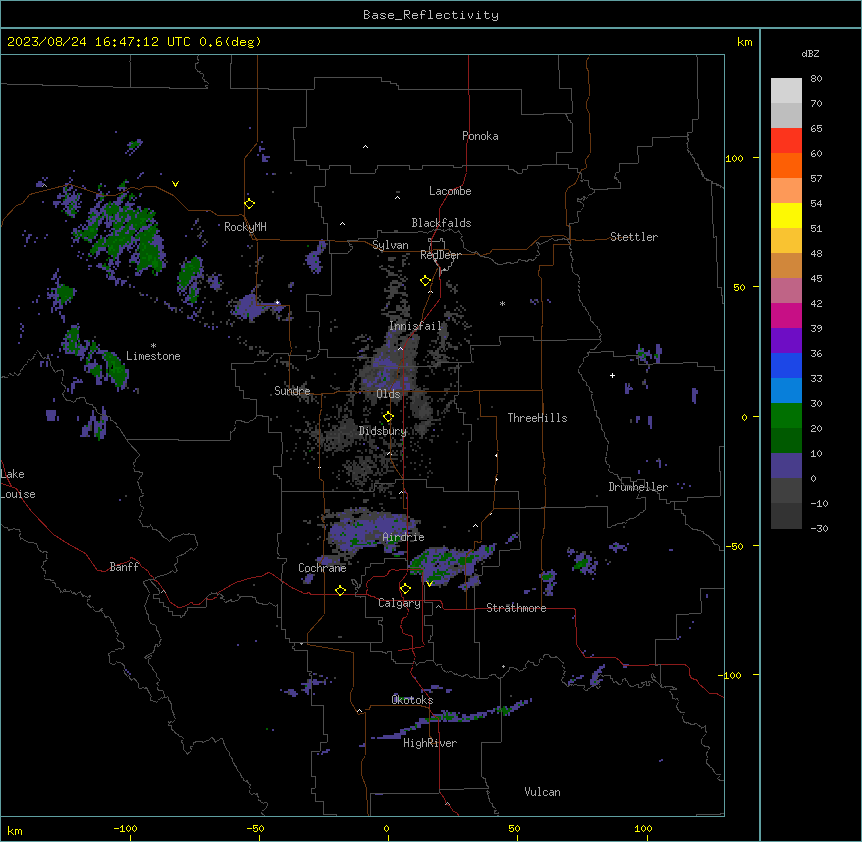Click the yellow marker south of RedDeer
The width and height of the screenshot is (862, 842).
425,281
